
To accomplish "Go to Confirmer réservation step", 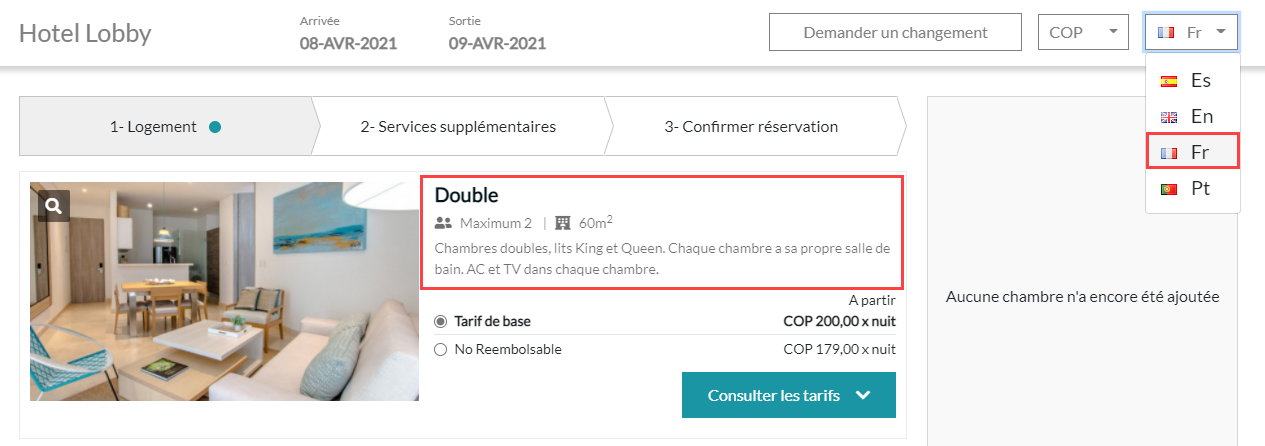I will pos(751,127).
